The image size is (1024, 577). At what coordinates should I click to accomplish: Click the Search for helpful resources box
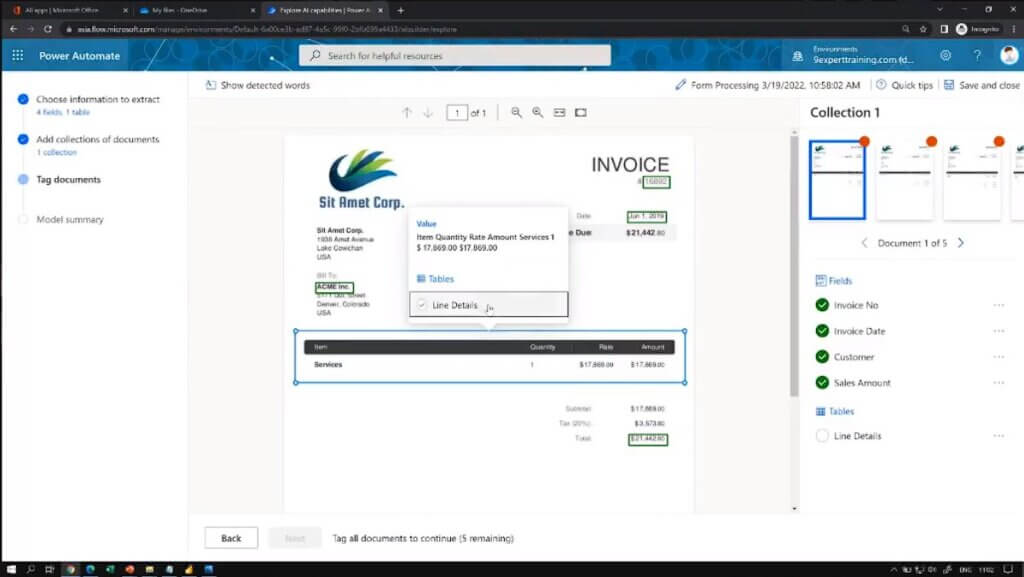point(455,55)
